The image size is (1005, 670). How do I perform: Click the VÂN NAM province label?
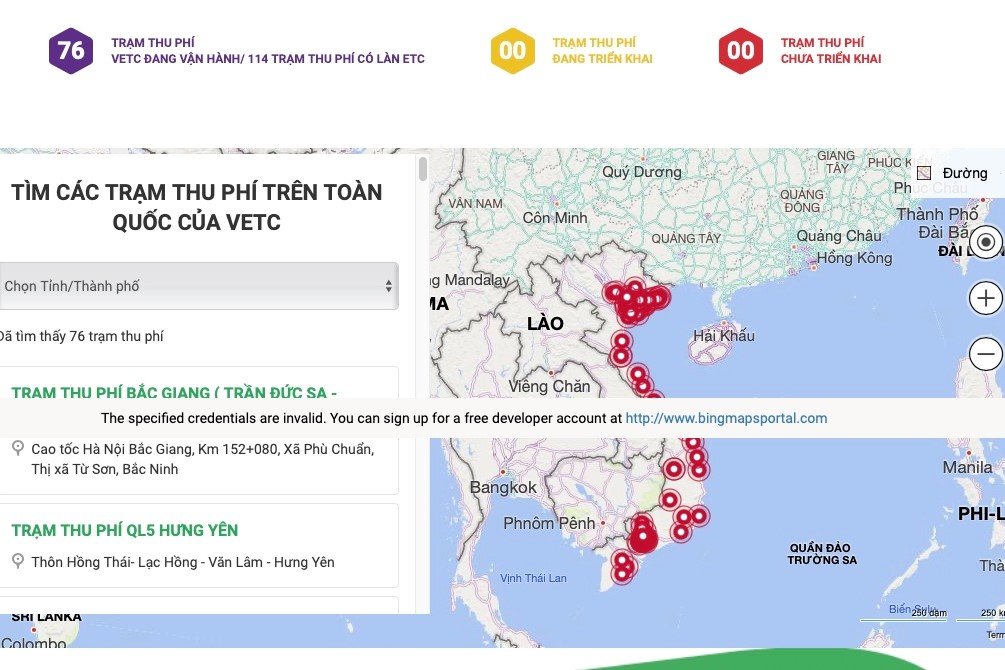click(476, 203)
